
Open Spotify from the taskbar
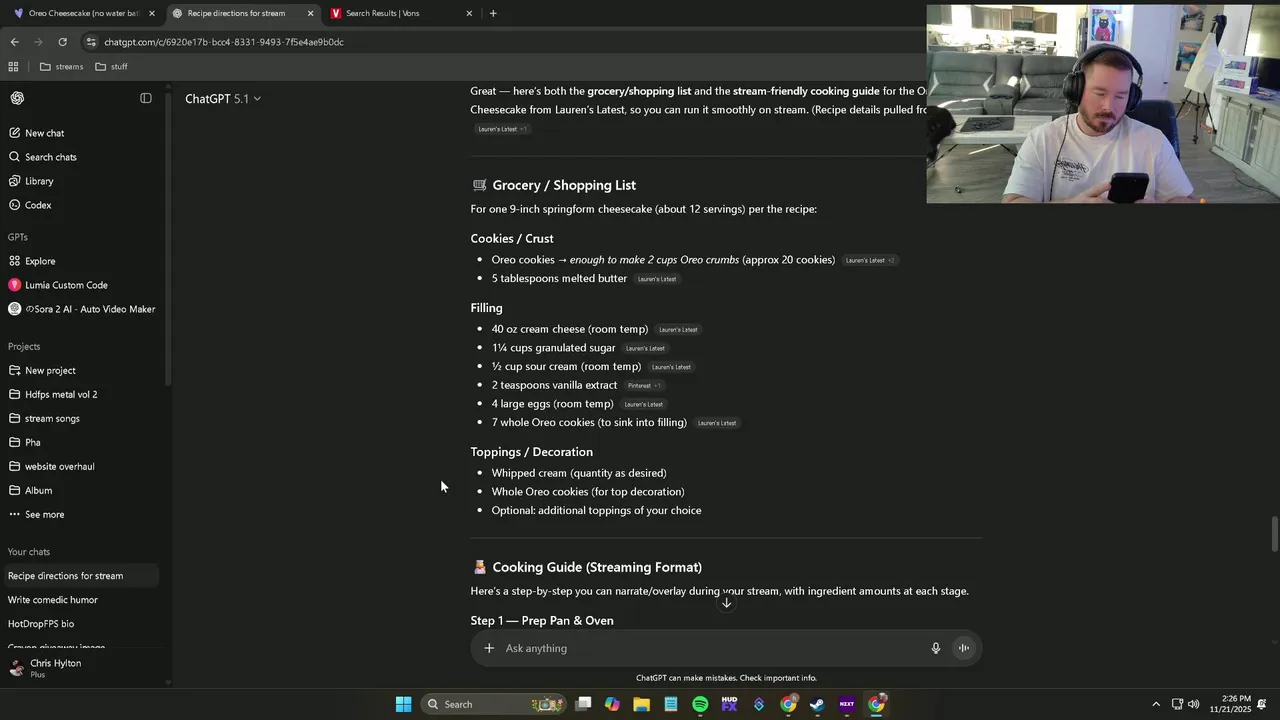click(x=700, y=704)
